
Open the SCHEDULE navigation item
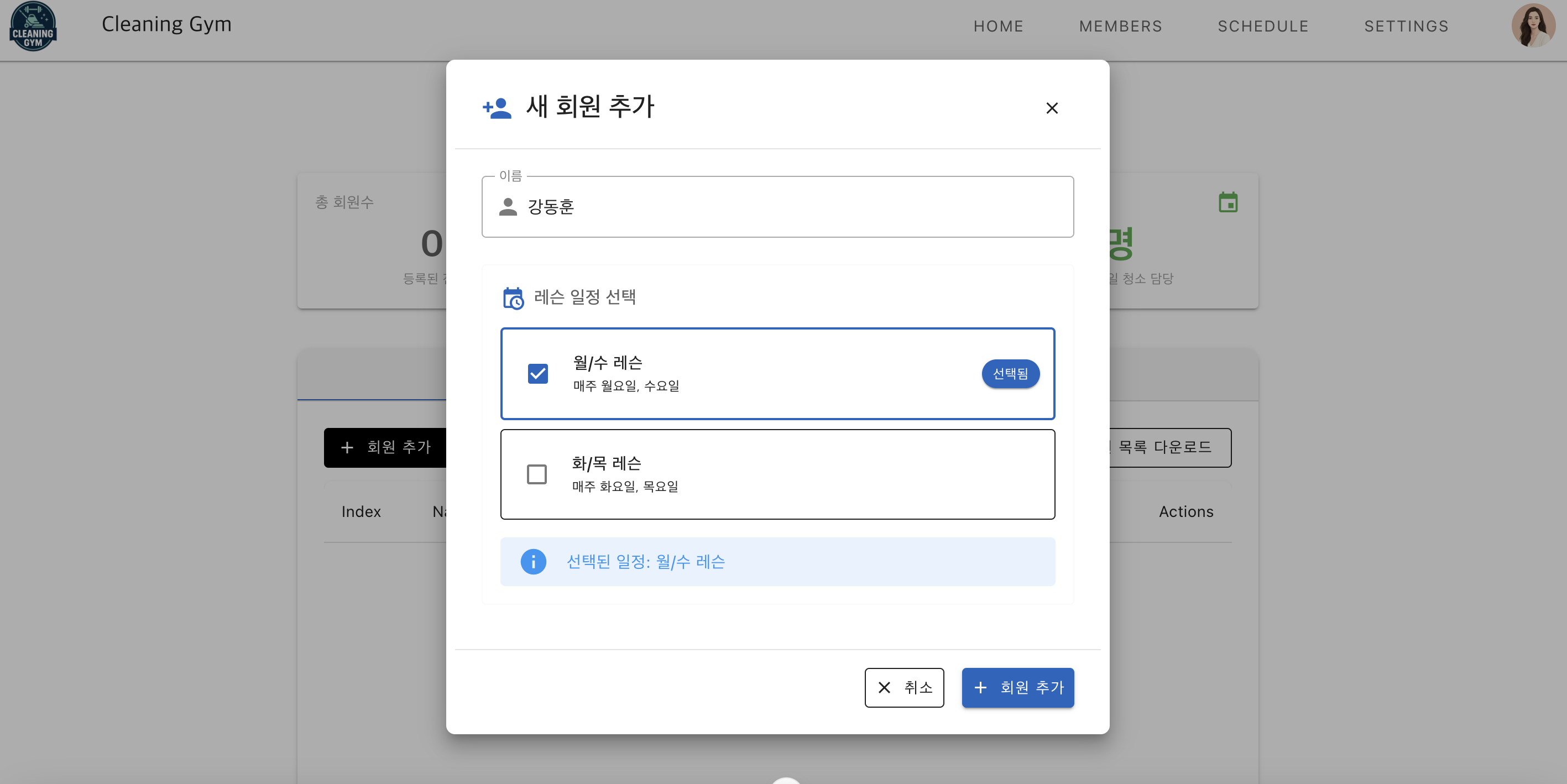click(1262, 26)
